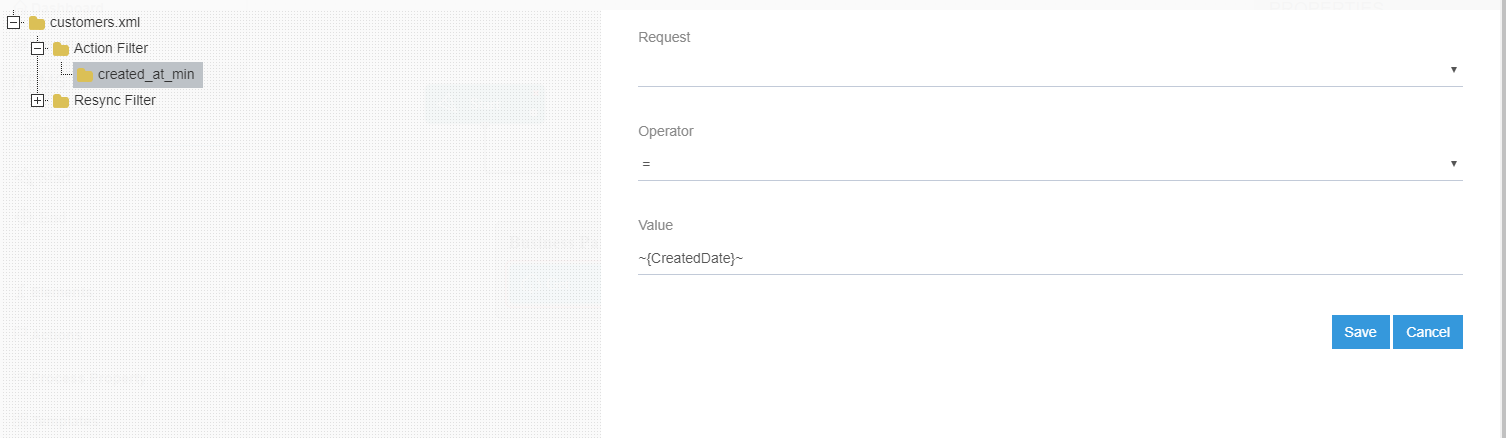
Task: Open the empty Request select box
Action: (1040, 70)
